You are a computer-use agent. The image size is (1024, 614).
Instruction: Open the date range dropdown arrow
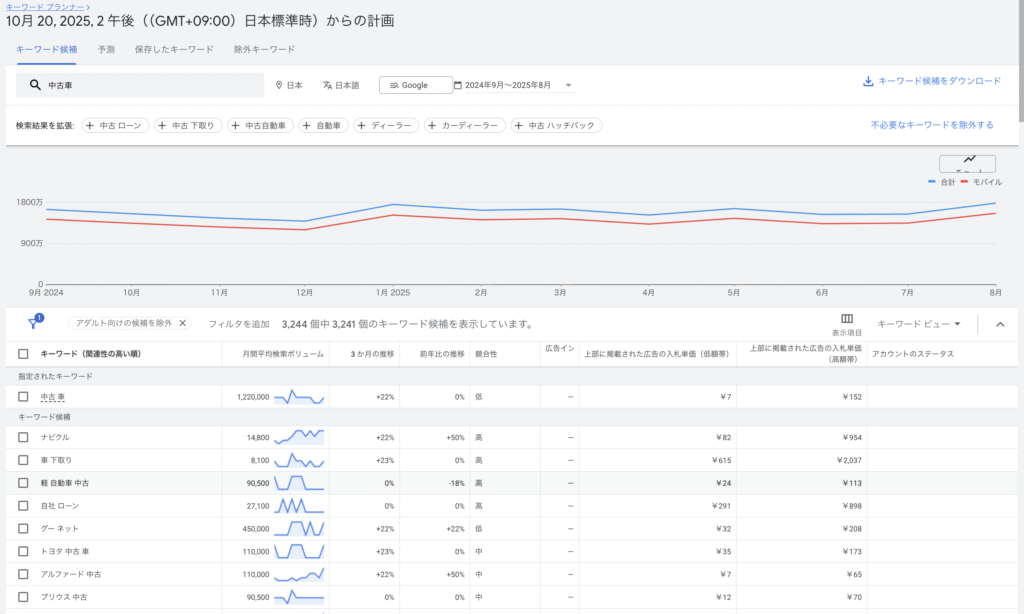point(568,86)
